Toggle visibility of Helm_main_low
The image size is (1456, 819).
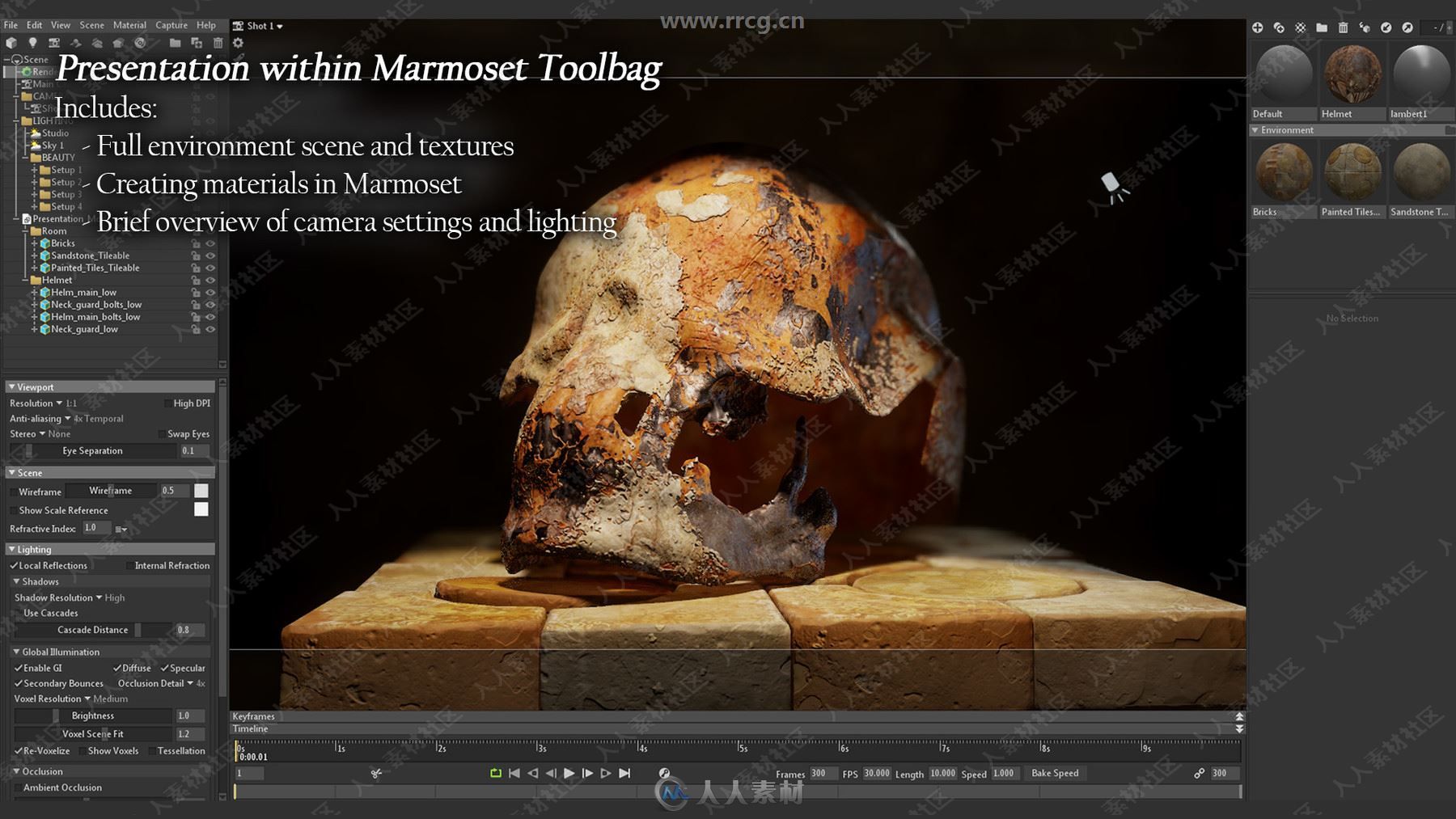[x=210, y=293]
